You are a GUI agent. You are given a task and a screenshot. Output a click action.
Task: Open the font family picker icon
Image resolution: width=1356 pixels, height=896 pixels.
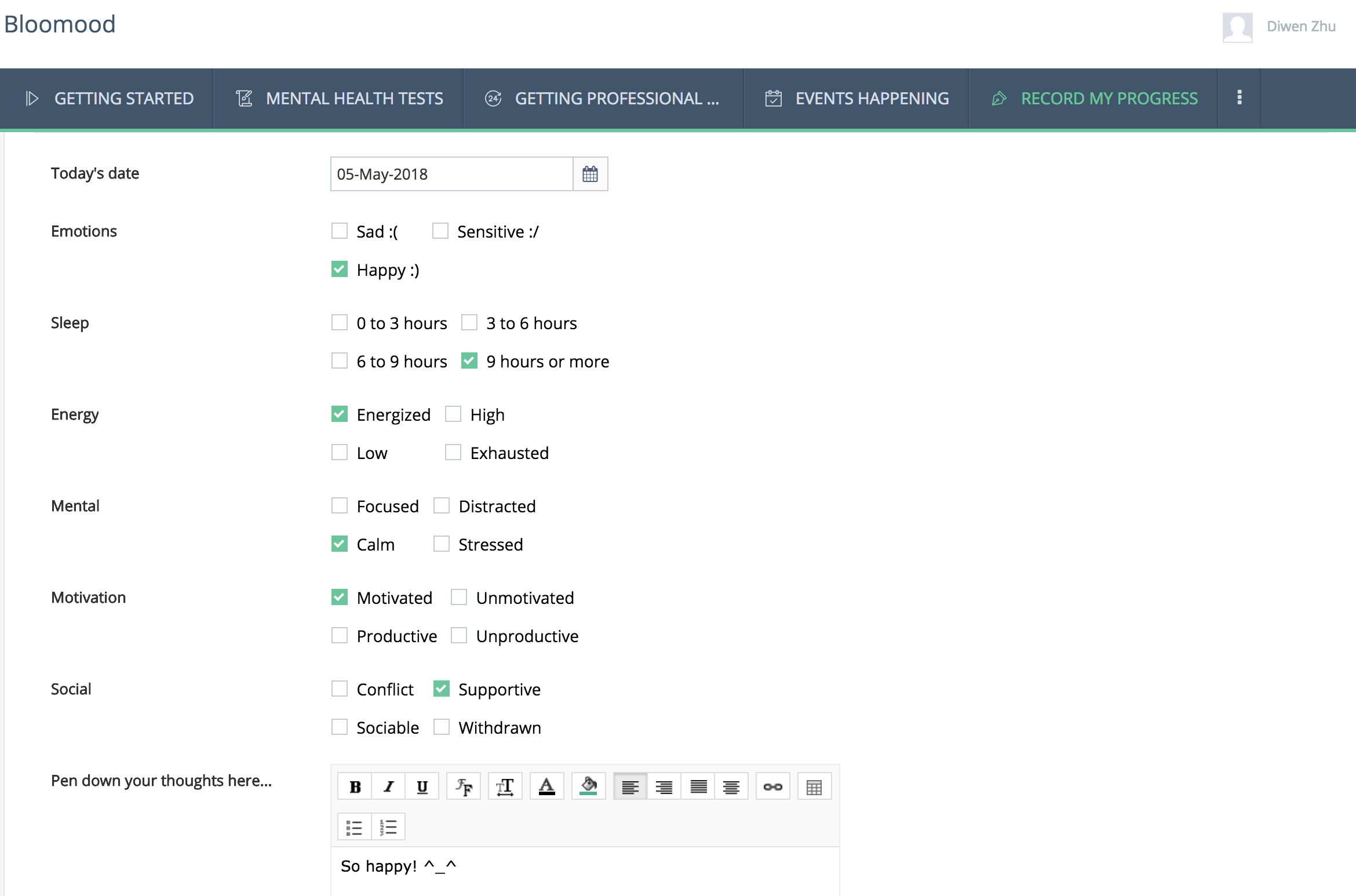(464, 786)
